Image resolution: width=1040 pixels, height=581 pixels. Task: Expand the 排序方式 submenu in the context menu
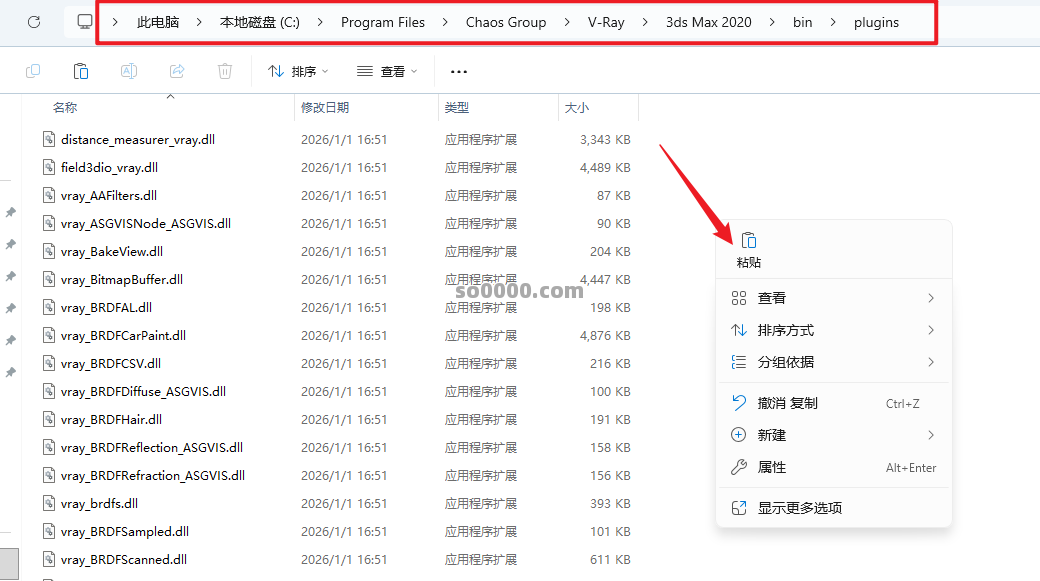[x=787, y=329]
